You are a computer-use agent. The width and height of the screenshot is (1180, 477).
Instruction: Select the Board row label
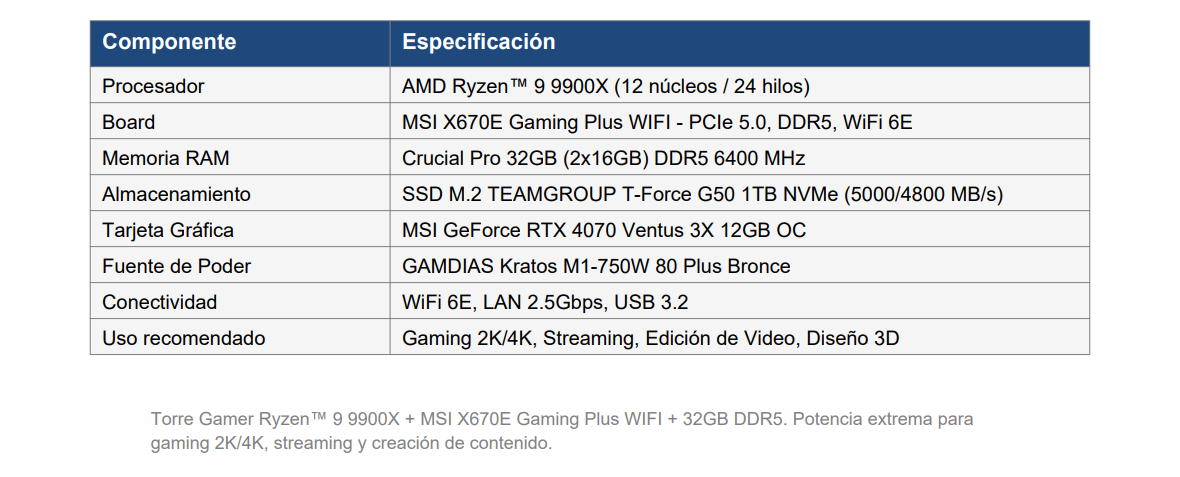(240, 122)
